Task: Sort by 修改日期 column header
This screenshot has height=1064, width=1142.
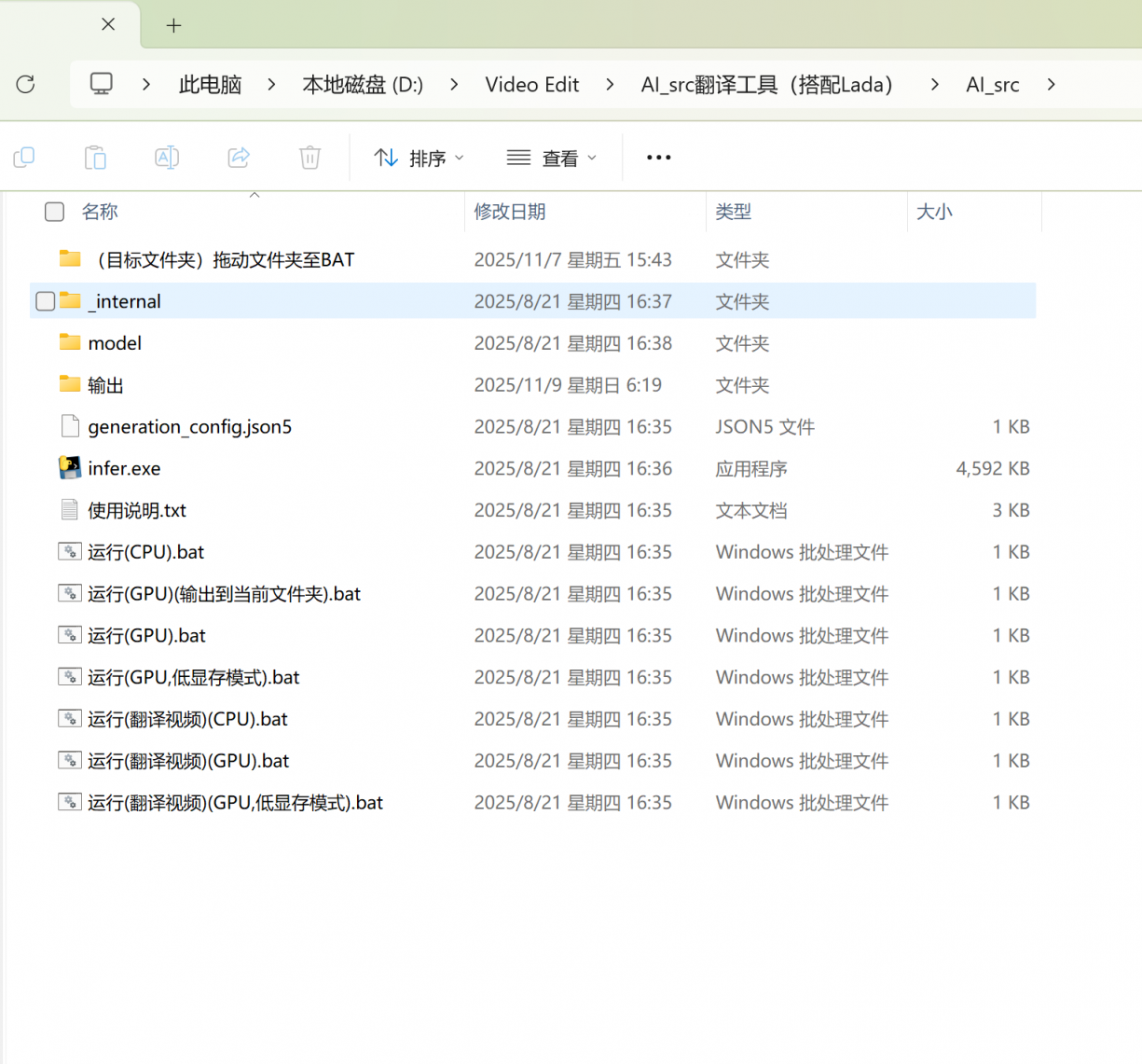Action: point(510,212)
